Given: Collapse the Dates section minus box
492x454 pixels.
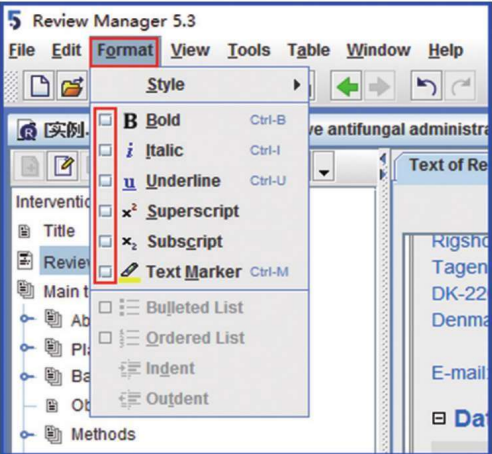Looking at the screenshot, I should tap(439, 418).
